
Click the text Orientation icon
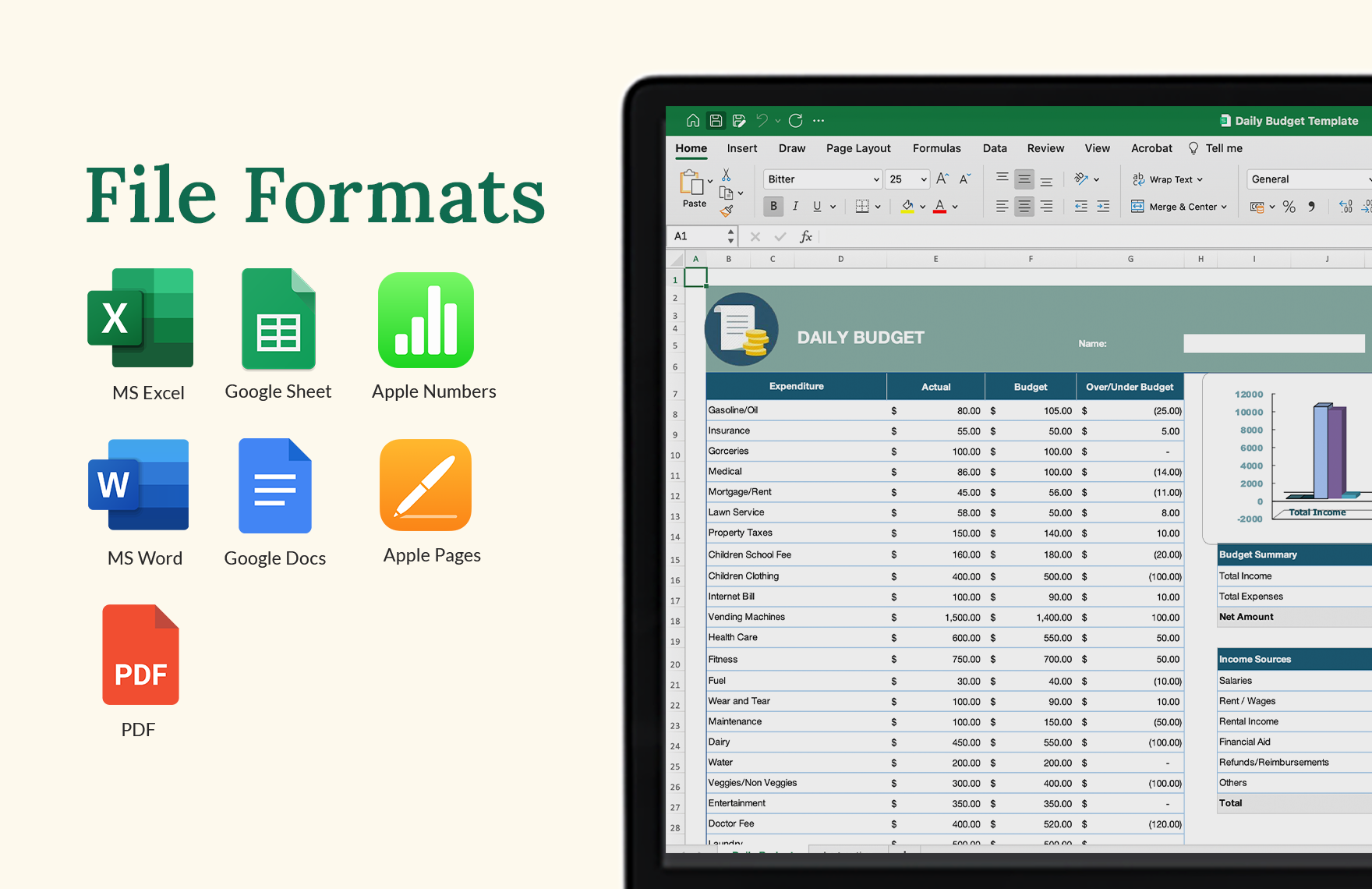[x=1081, y=179]
